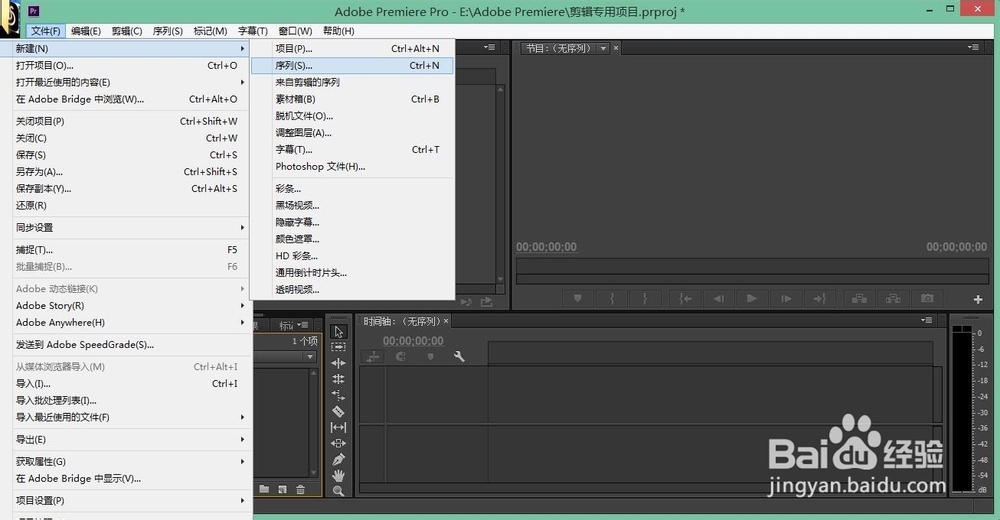Select the Pen tool

coord(339,459)
